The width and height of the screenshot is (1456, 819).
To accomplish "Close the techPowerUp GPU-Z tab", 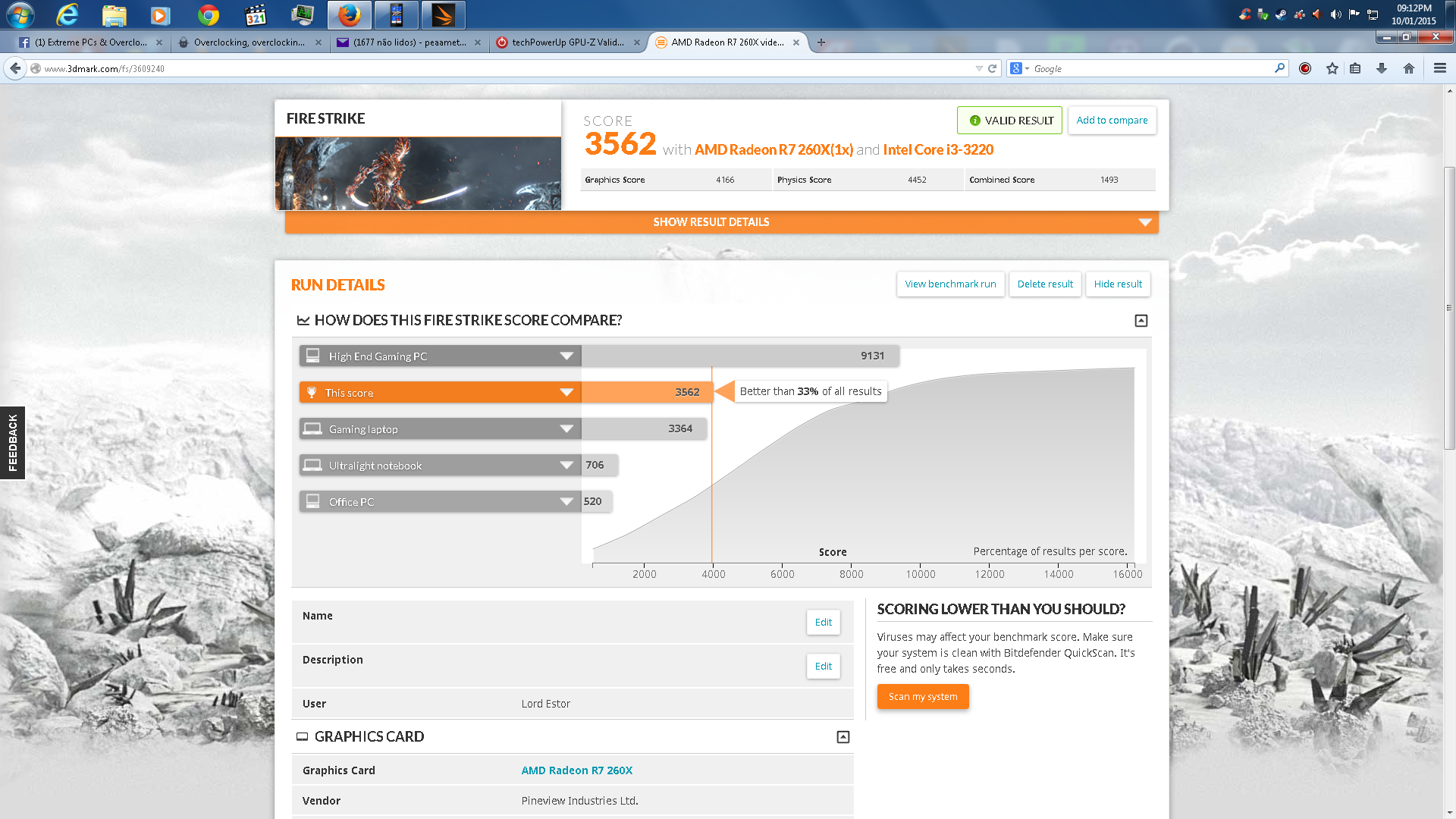I will pyautogui.click(x=637, y=42).
